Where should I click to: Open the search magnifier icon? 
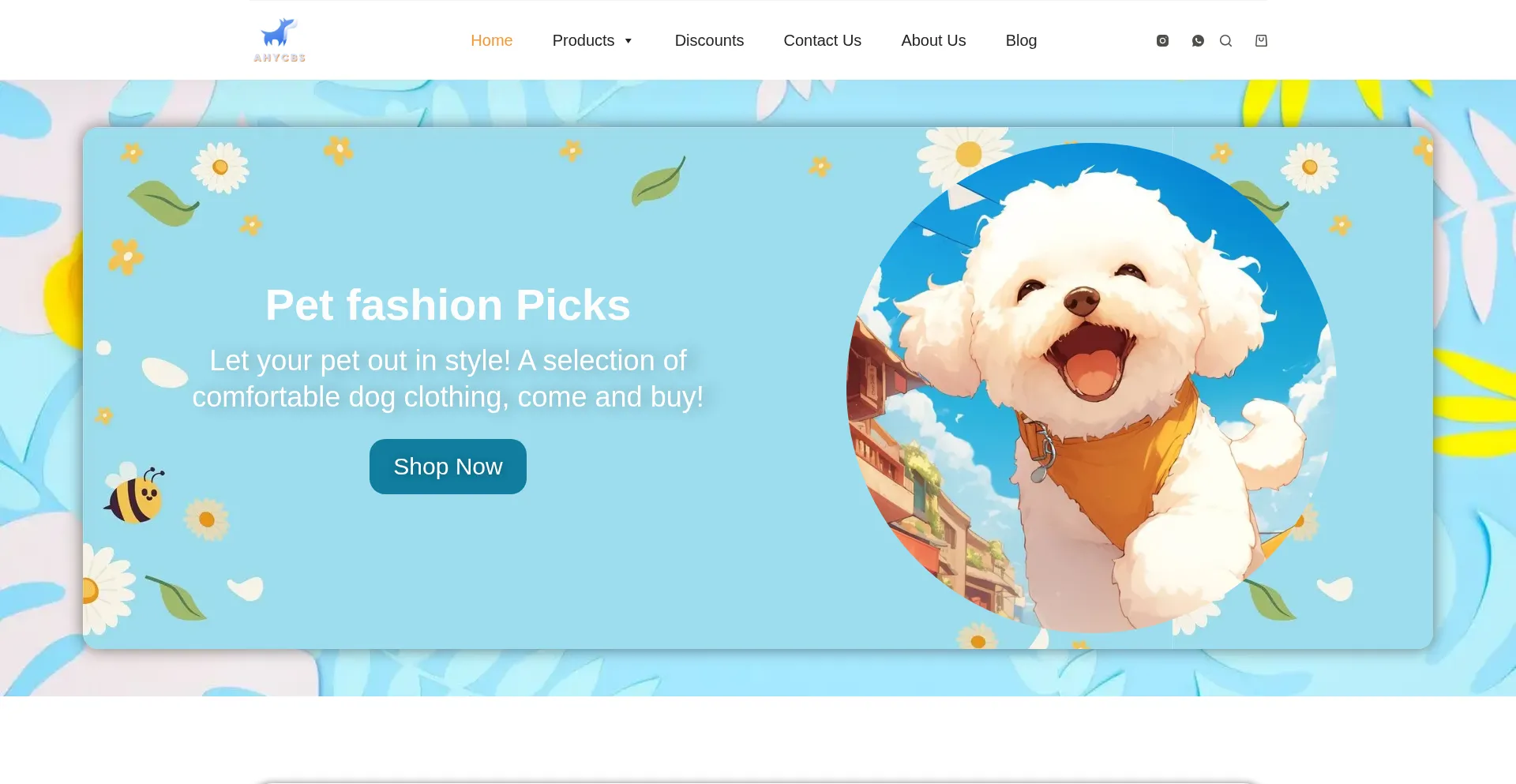1225,41
